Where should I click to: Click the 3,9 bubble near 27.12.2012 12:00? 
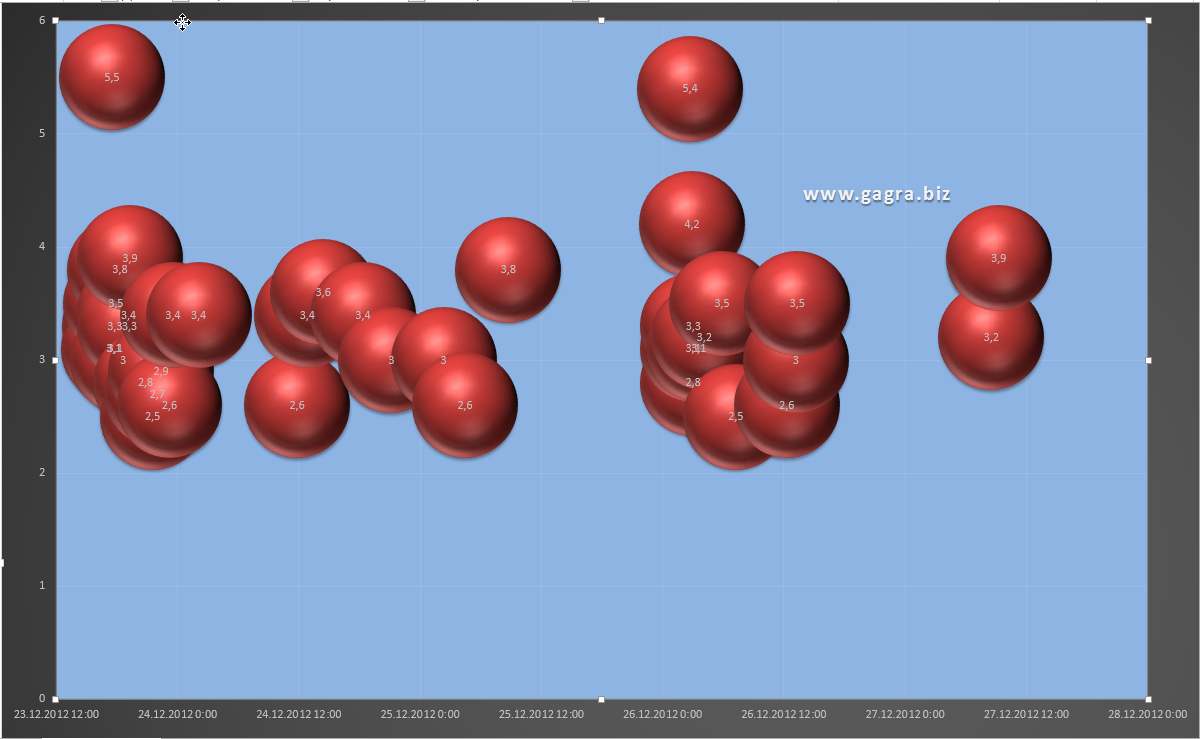(x=998, y=258)
